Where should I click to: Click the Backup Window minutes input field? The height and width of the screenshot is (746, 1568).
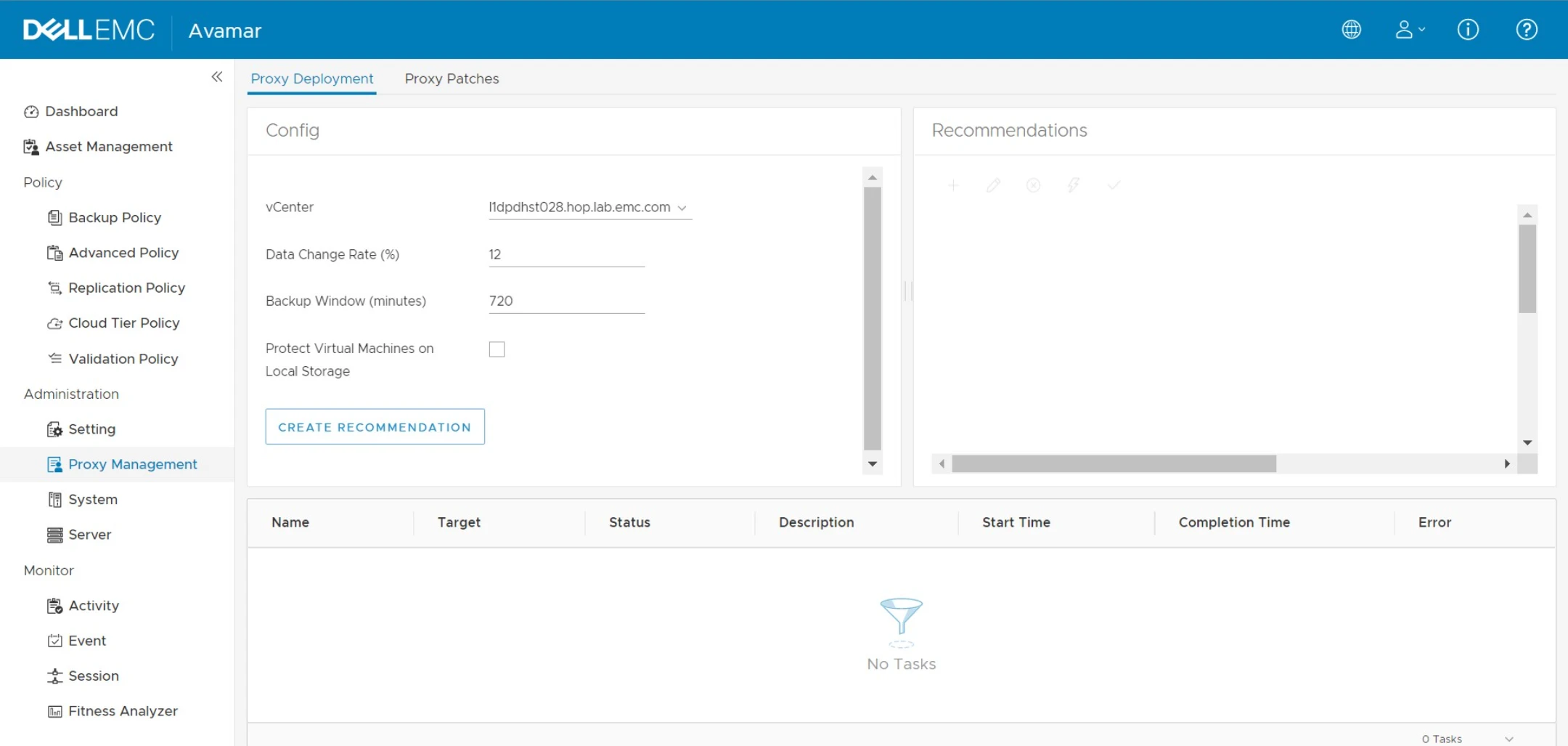tap(566, 301)
